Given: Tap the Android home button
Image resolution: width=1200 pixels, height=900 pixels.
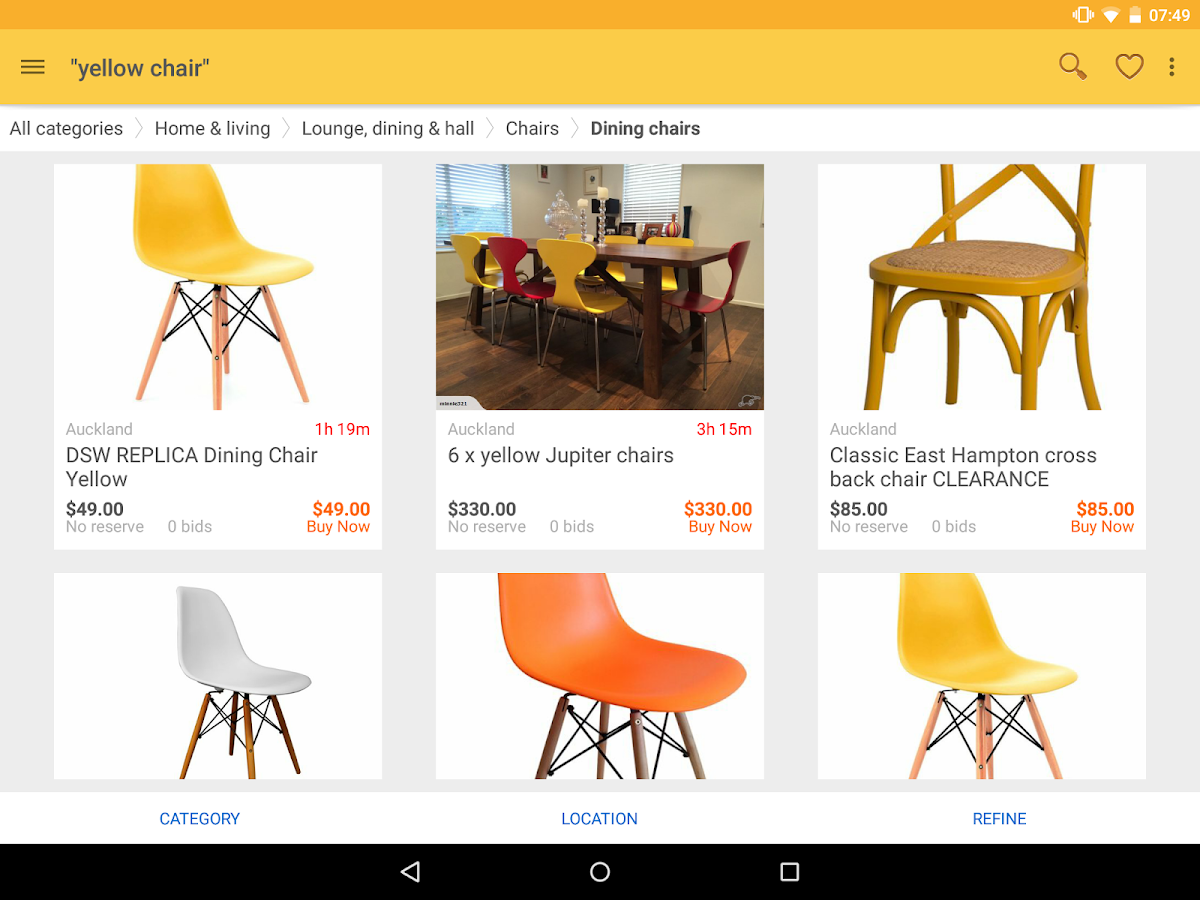Looking at the screenshot, I should (x=600, y=872).
